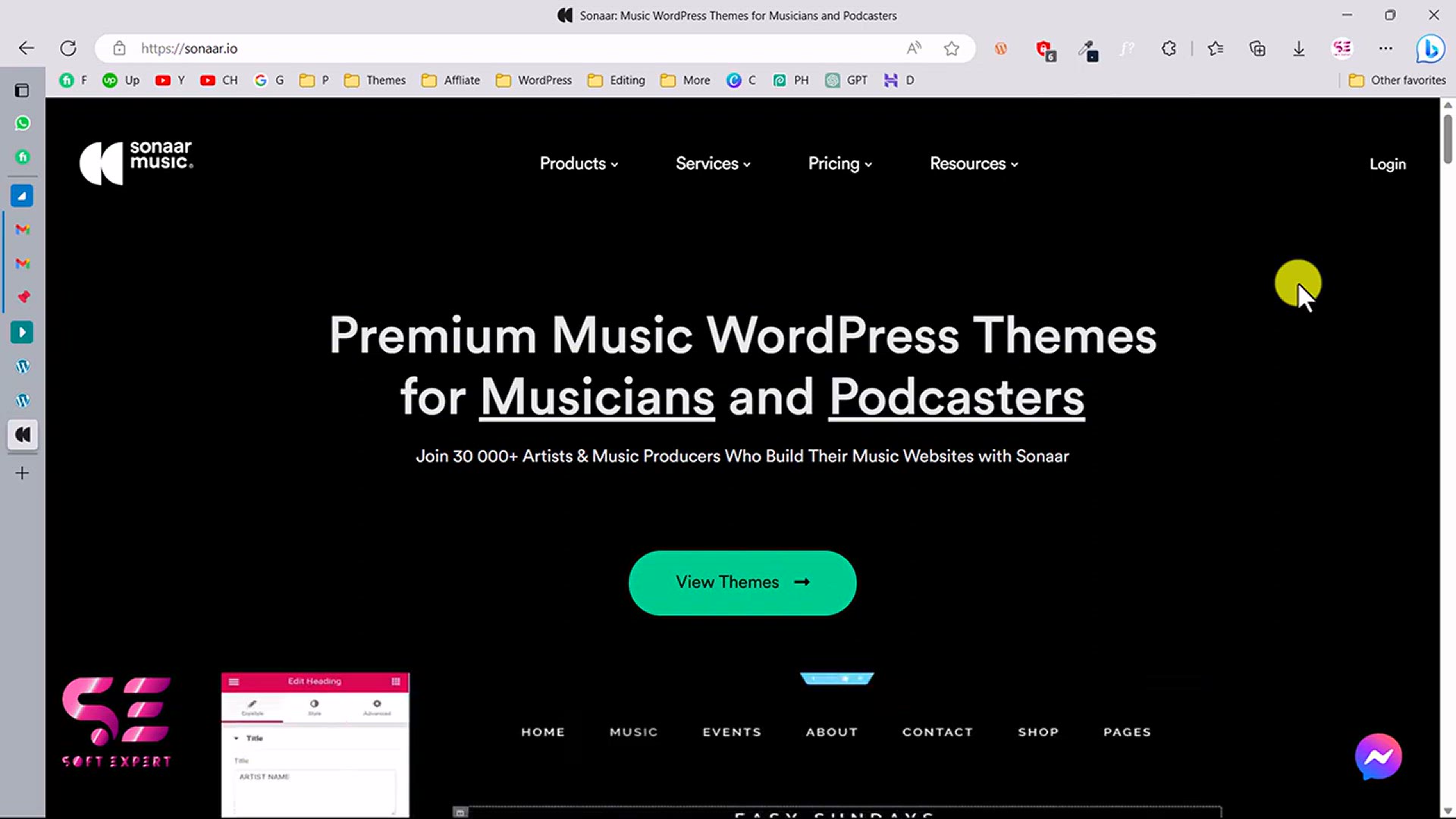The image size is (1456, 819).
Task: Click the Login link
Action: 1387,165
